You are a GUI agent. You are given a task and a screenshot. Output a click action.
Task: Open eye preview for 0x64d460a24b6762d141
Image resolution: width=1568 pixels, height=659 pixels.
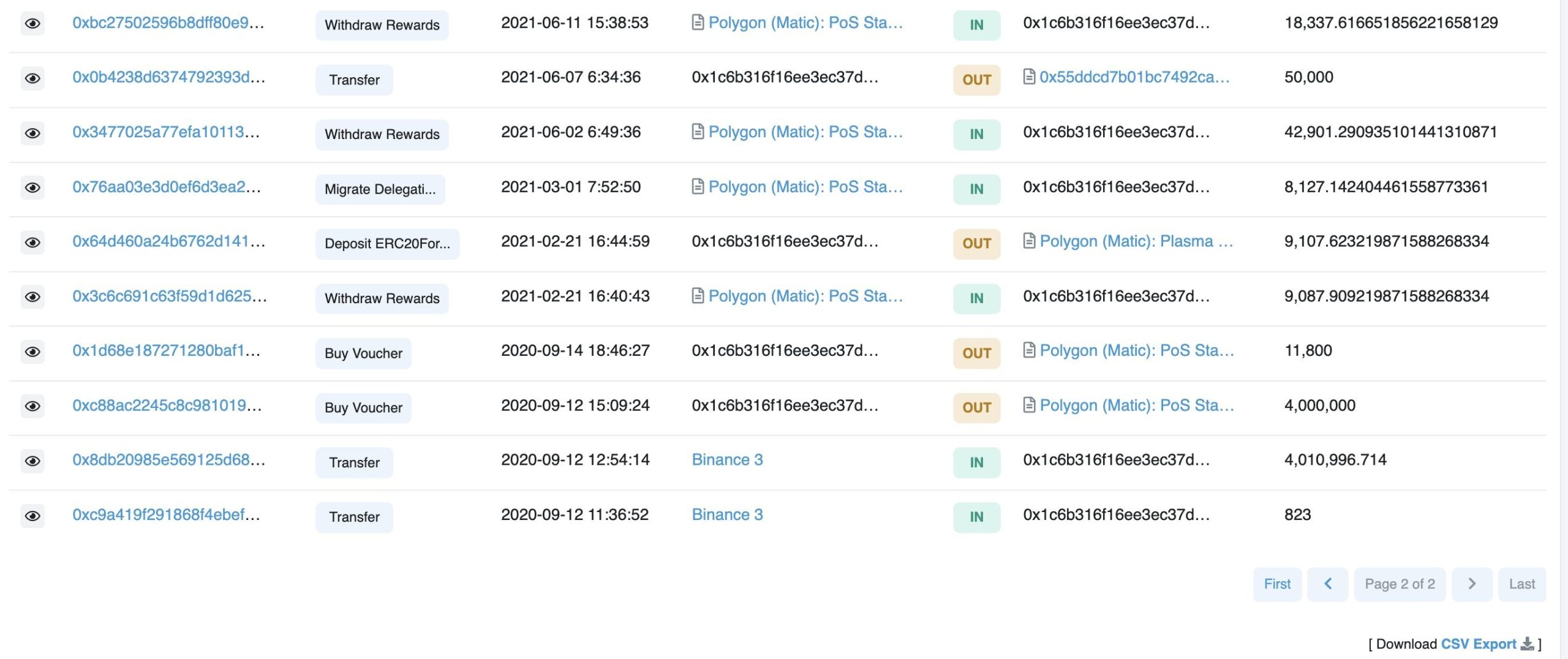point(32,243)
